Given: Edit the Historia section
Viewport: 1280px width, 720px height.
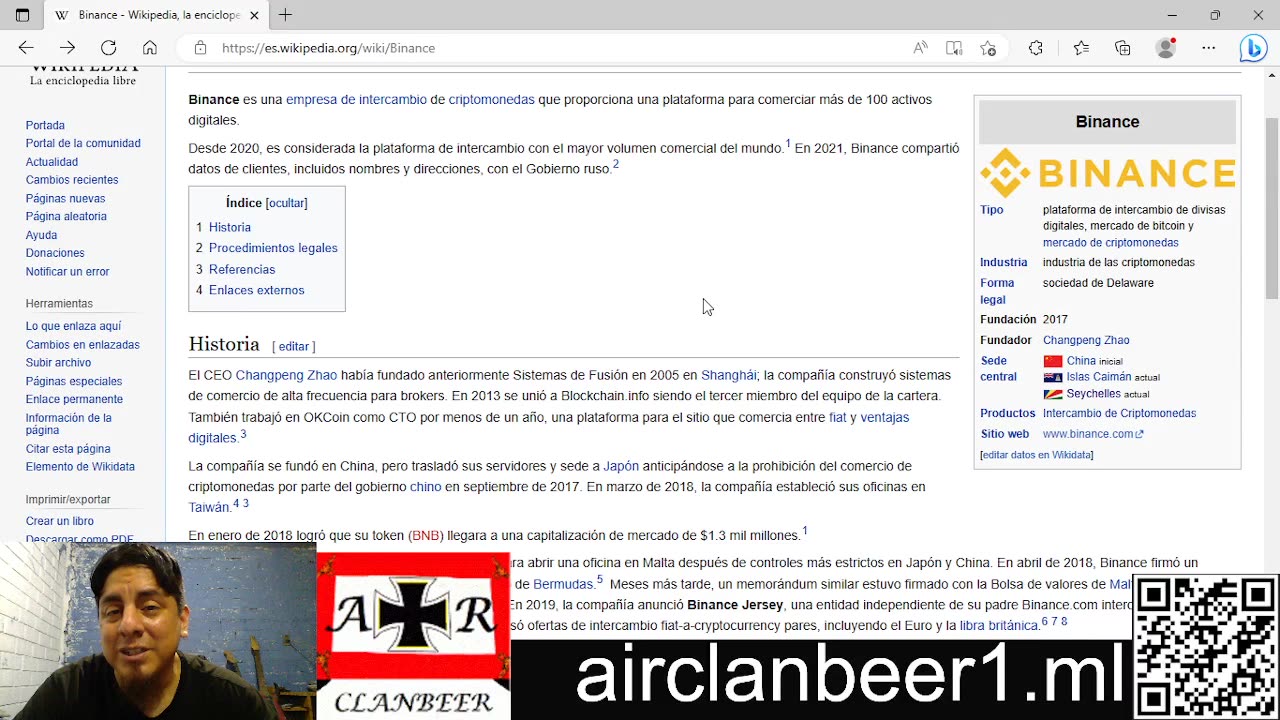Looking at the screenshot, I should tap(293, 346).
